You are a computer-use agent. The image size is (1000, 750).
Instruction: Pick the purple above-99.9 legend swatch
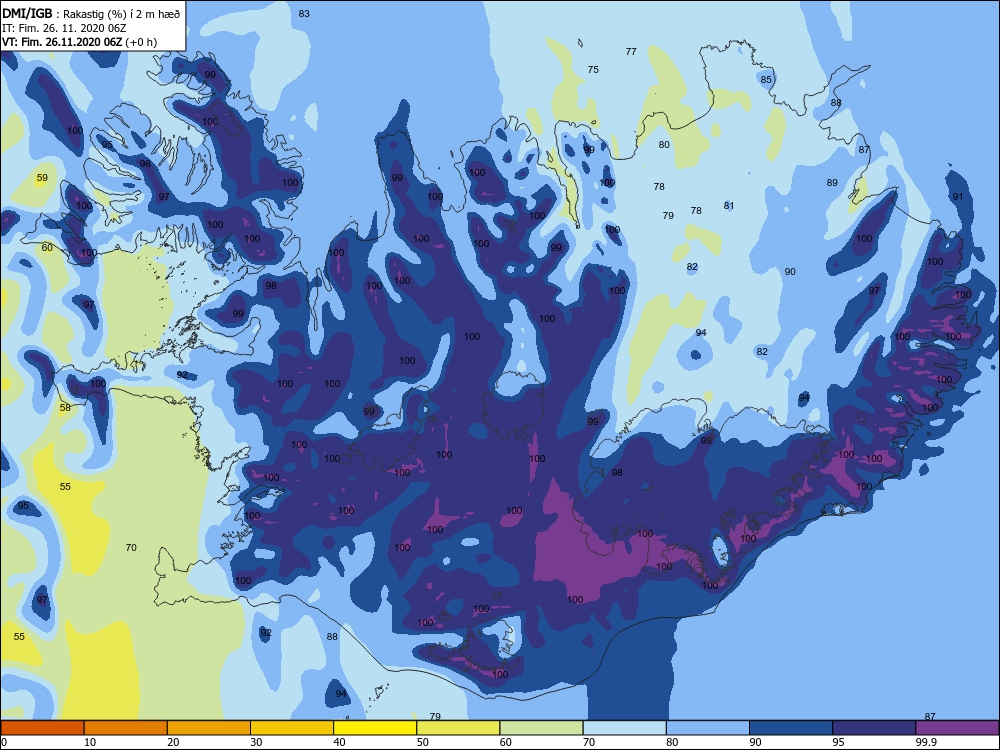(957, 728)
